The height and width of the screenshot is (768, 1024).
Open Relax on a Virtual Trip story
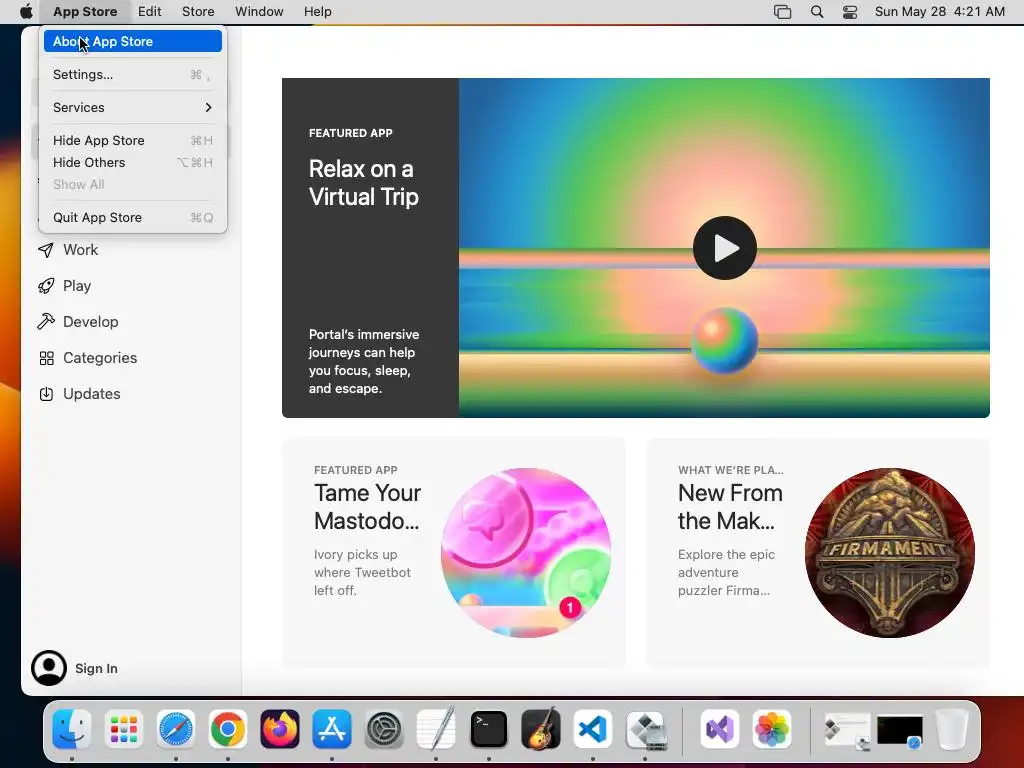(x=364, y=183)
